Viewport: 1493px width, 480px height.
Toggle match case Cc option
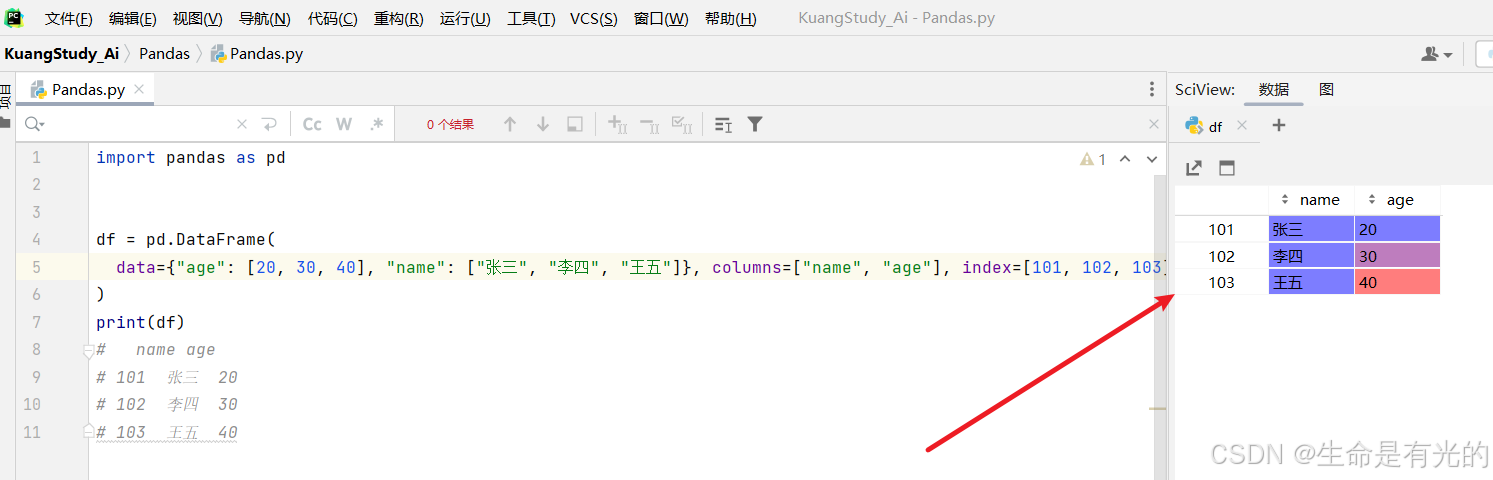point(312,124)
